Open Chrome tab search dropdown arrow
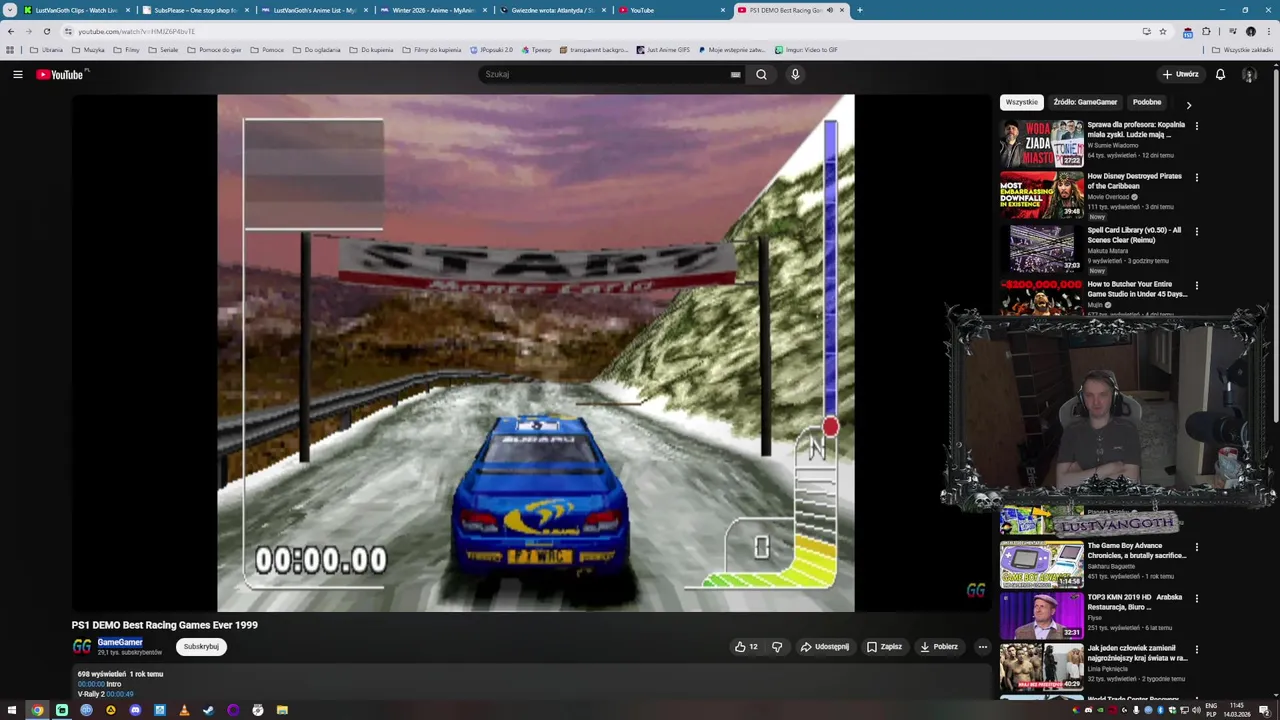1280x720 pixels. [9, 10]
